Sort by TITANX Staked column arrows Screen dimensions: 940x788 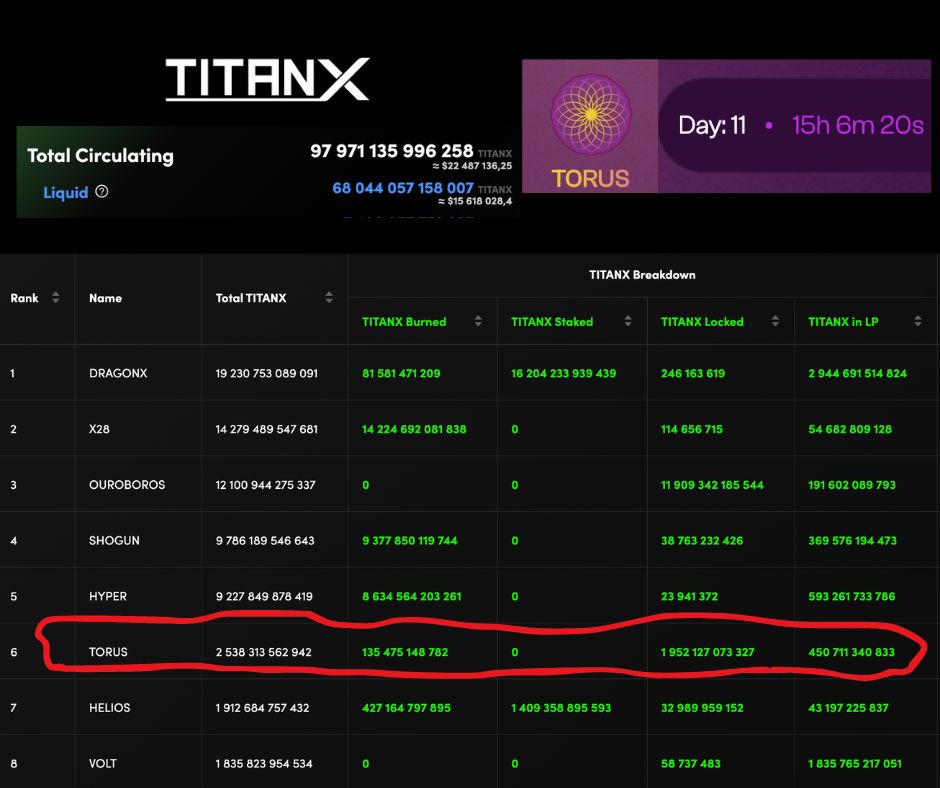[x=628, y=321]
